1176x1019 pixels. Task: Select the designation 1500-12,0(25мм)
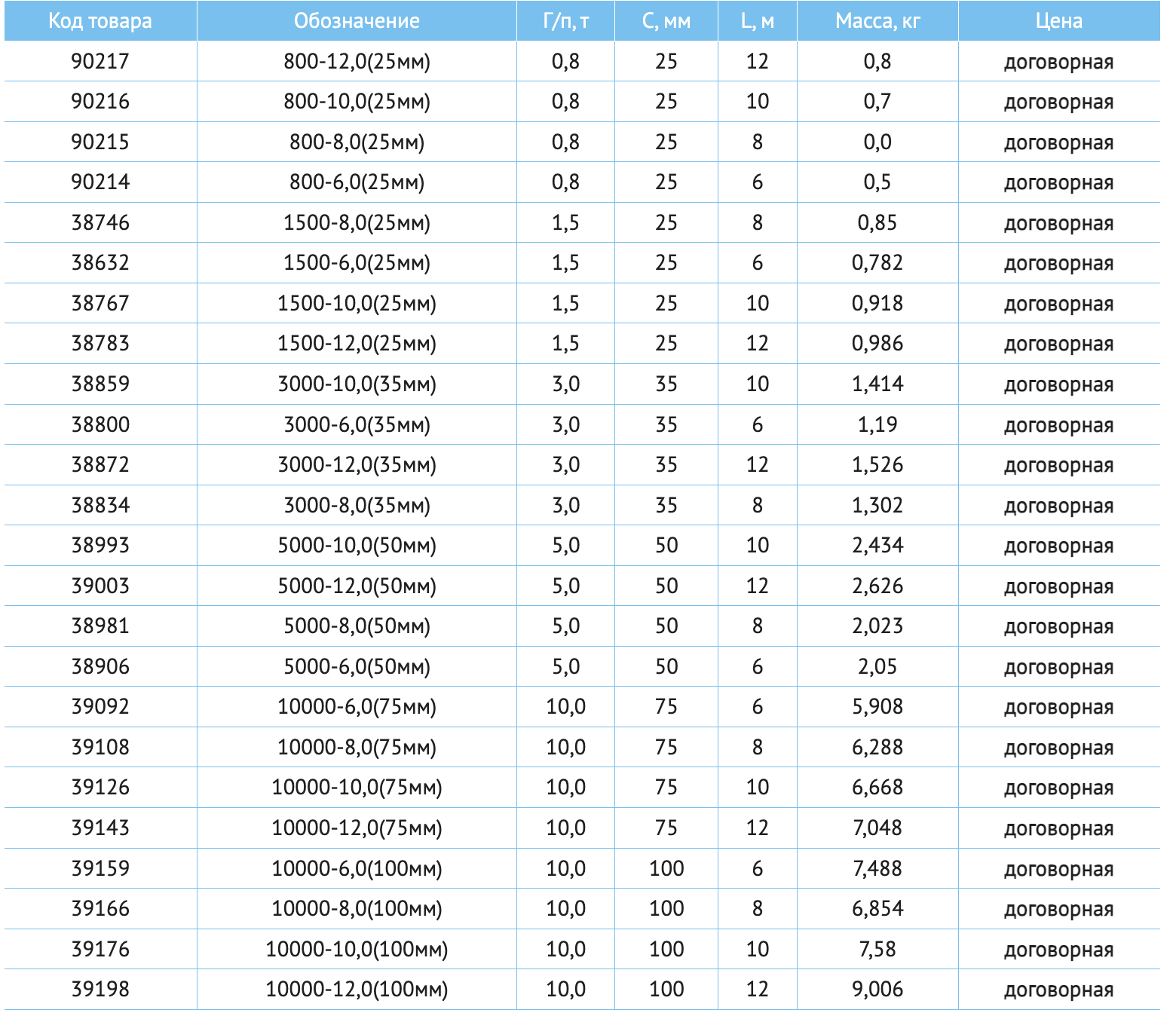click(357, 344)
